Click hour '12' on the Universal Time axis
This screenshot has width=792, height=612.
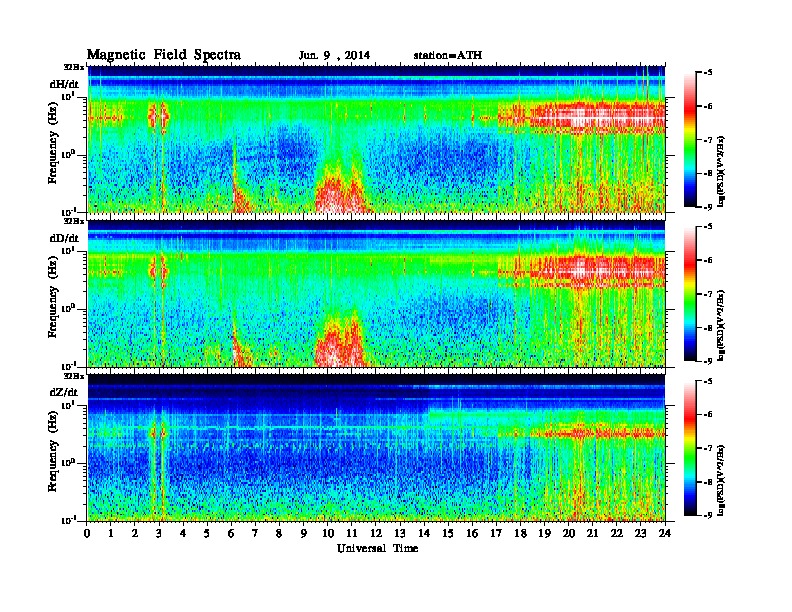(376, 533)
